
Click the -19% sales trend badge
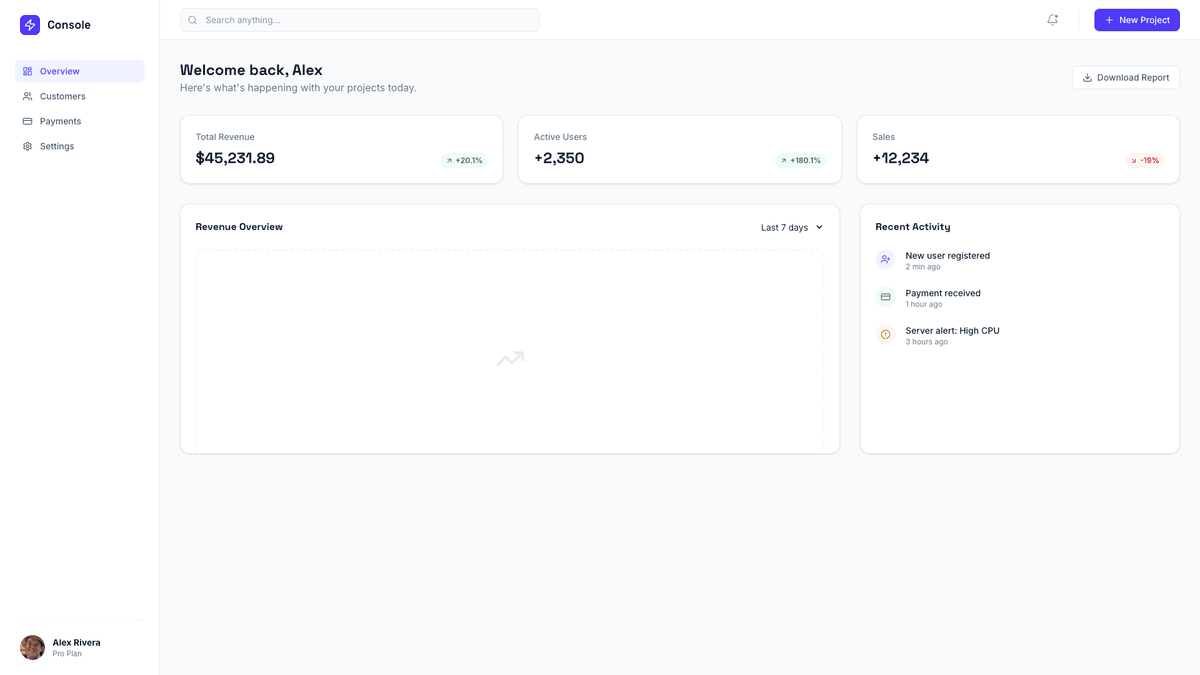click(1144, 160)
